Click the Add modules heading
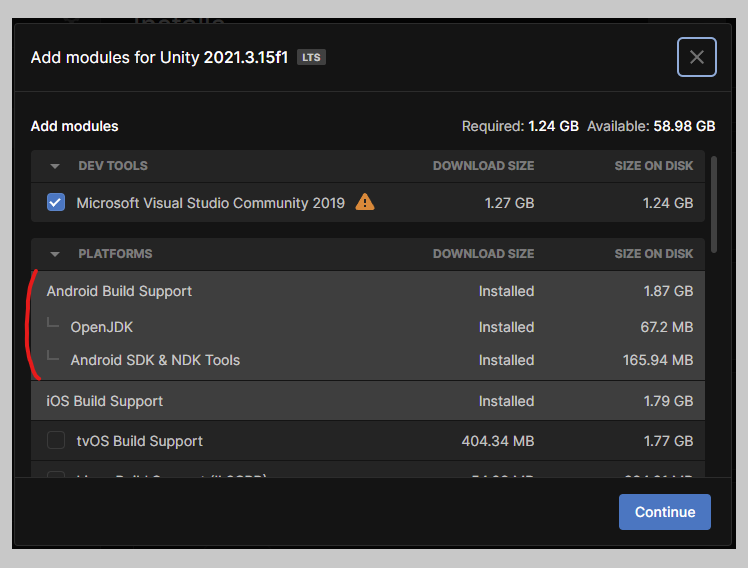This screenshot has height=568, width=748. tap(74, 126)
